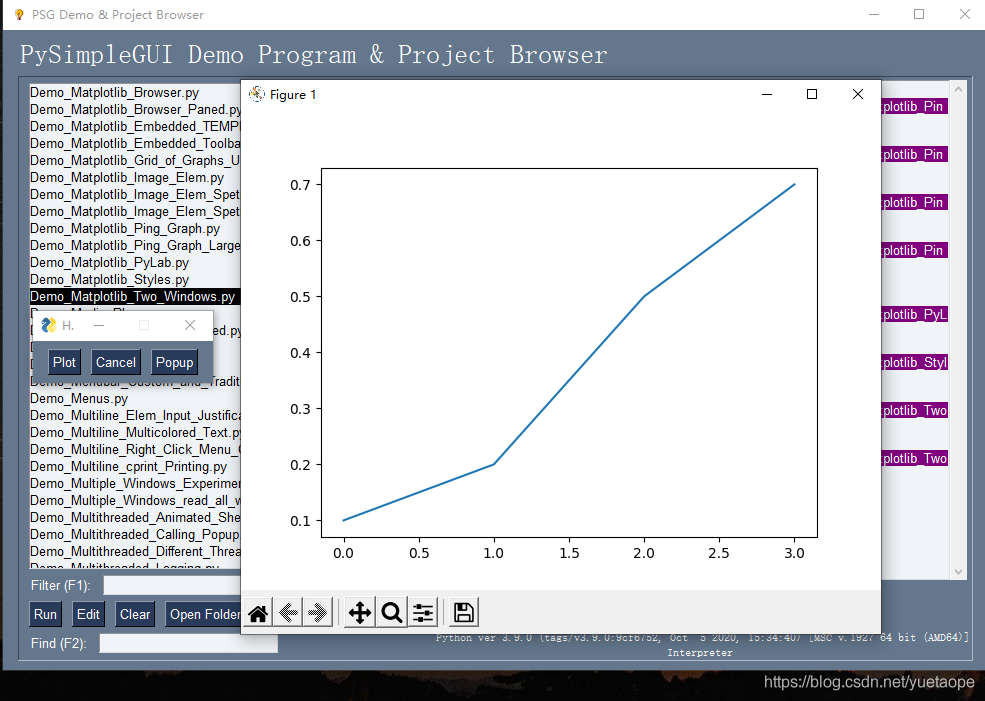Screen dimensions: 985x701
Task: Open the Configure subplots sliders icon
Action: [x=423, y=612]
